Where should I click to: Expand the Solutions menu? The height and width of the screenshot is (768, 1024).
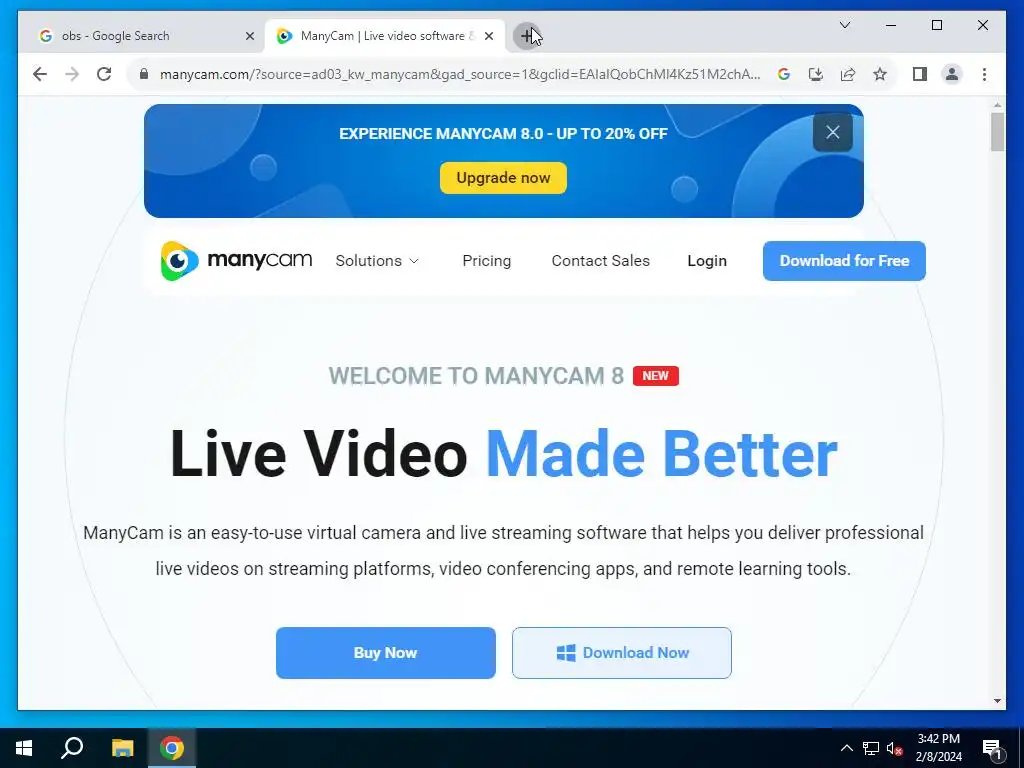click(377, 261)
